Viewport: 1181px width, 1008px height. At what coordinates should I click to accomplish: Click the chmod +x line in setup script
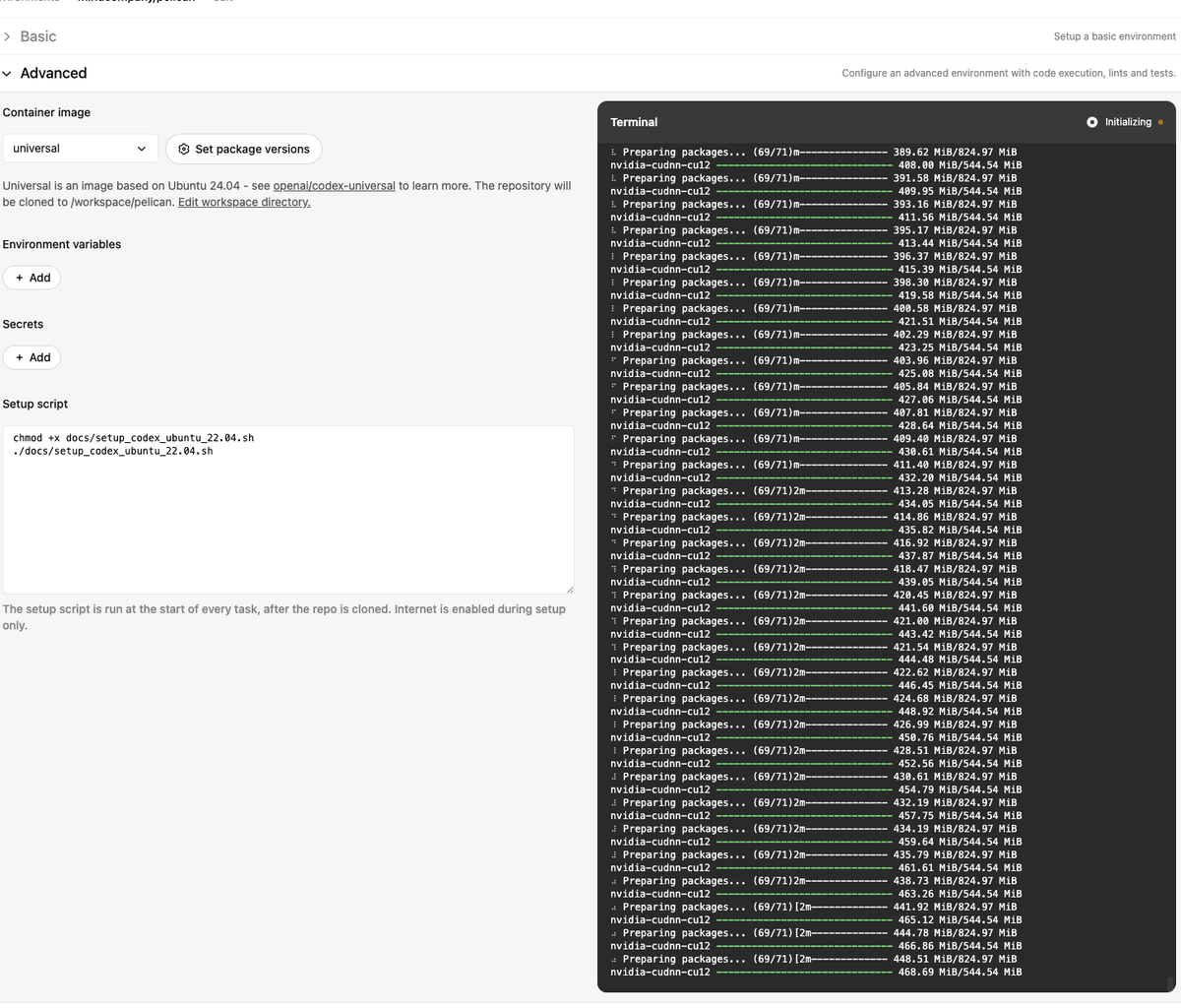pyautogui.click(x=134, y=437)
